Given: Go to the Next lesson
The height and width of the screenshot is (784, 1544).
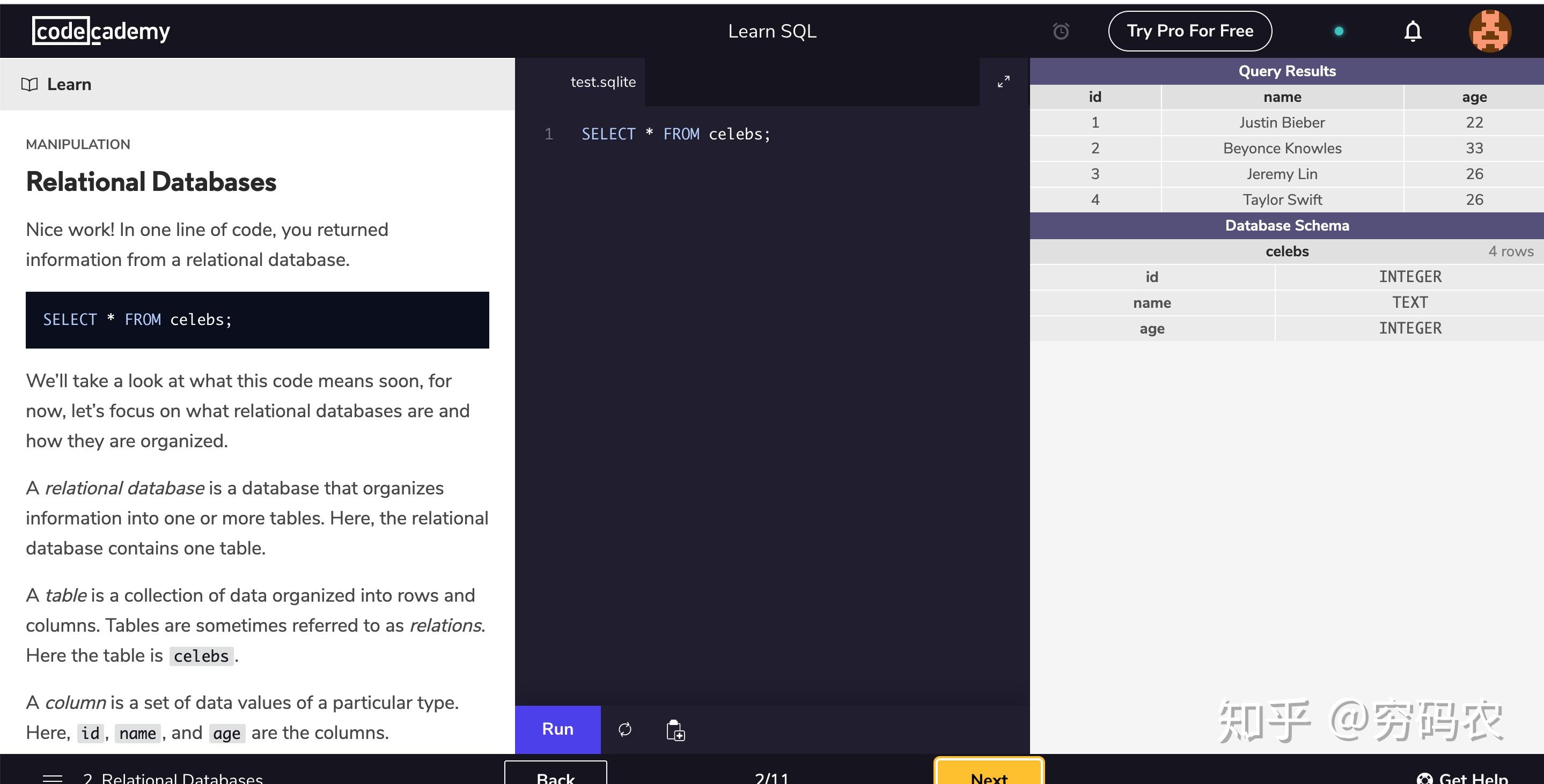Looking at the screenshot, I should [989, 773].
